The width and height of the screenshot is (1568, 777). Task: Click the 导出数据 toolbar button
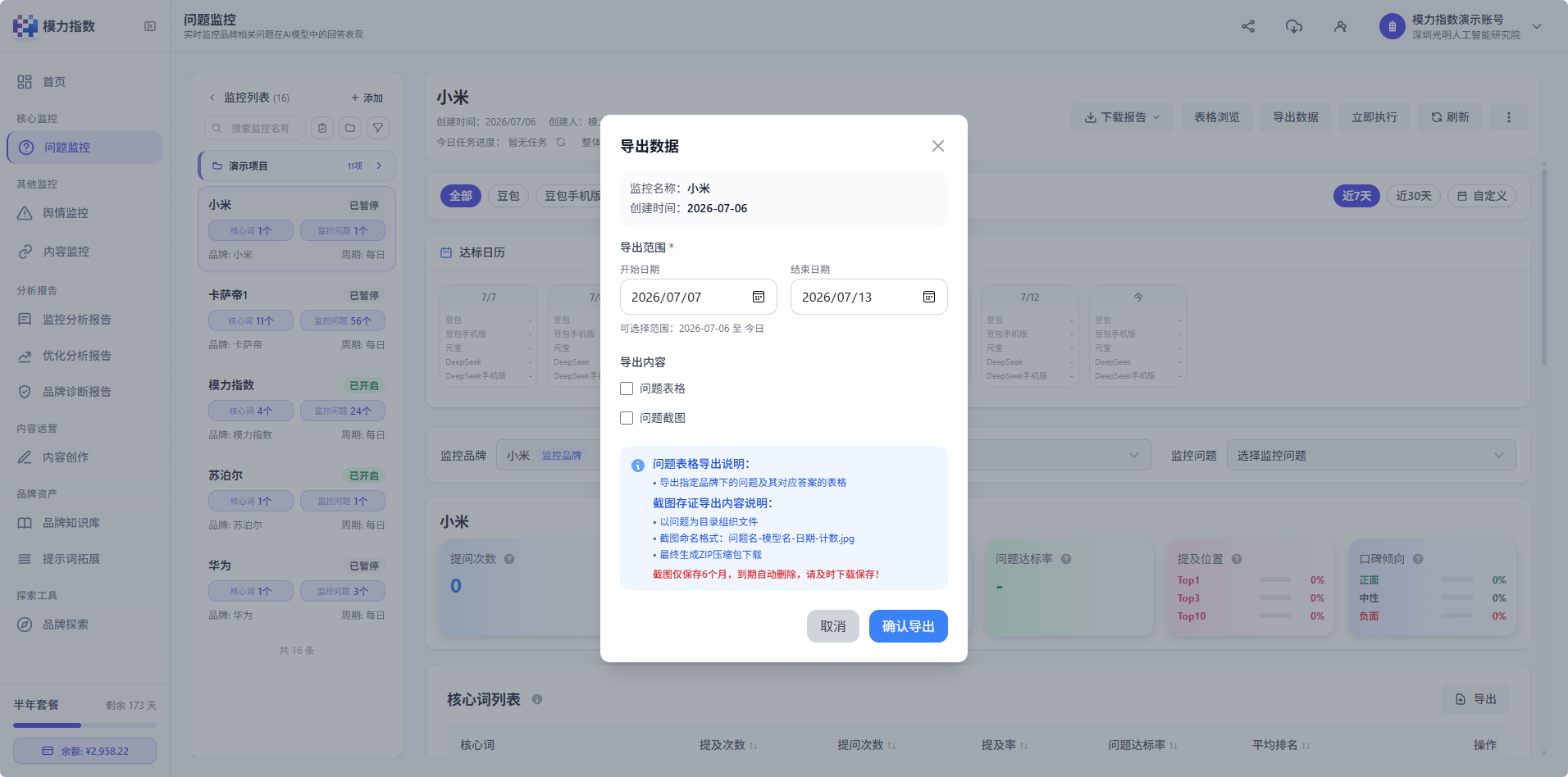tap(1295, 117)
